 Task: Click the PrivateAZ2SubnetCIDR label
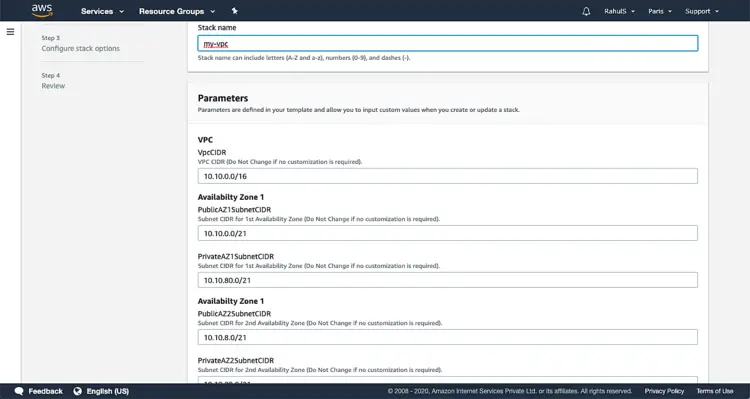(236, 361)
